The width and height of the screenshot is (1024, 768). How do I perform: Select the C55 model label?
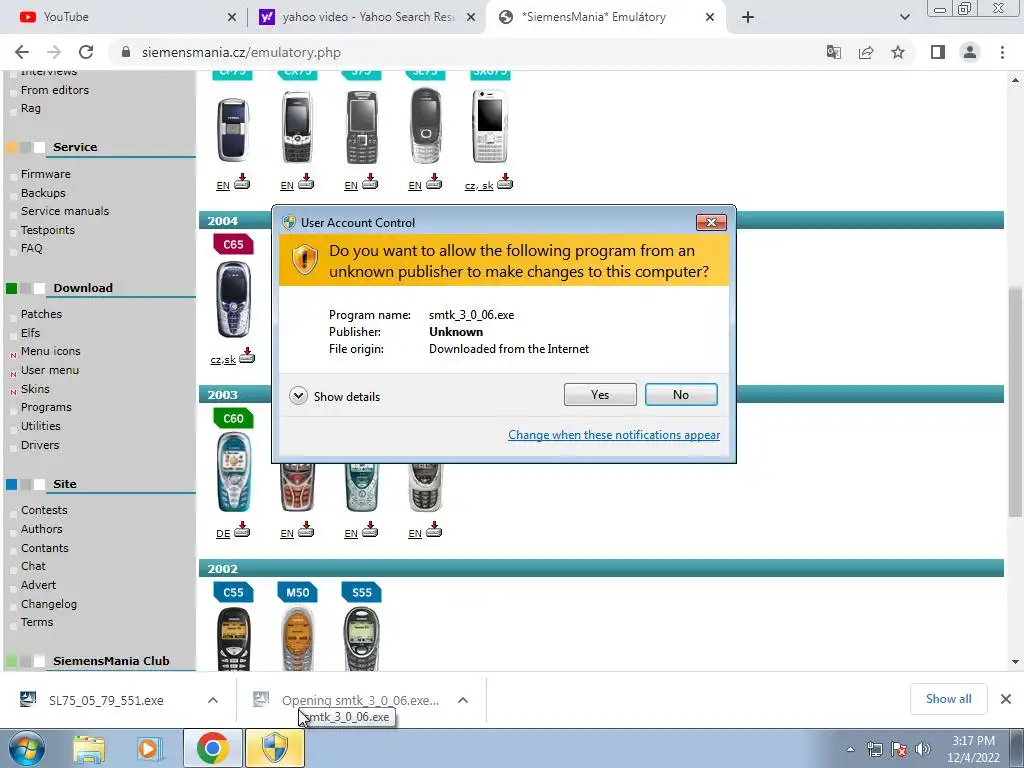233,592
